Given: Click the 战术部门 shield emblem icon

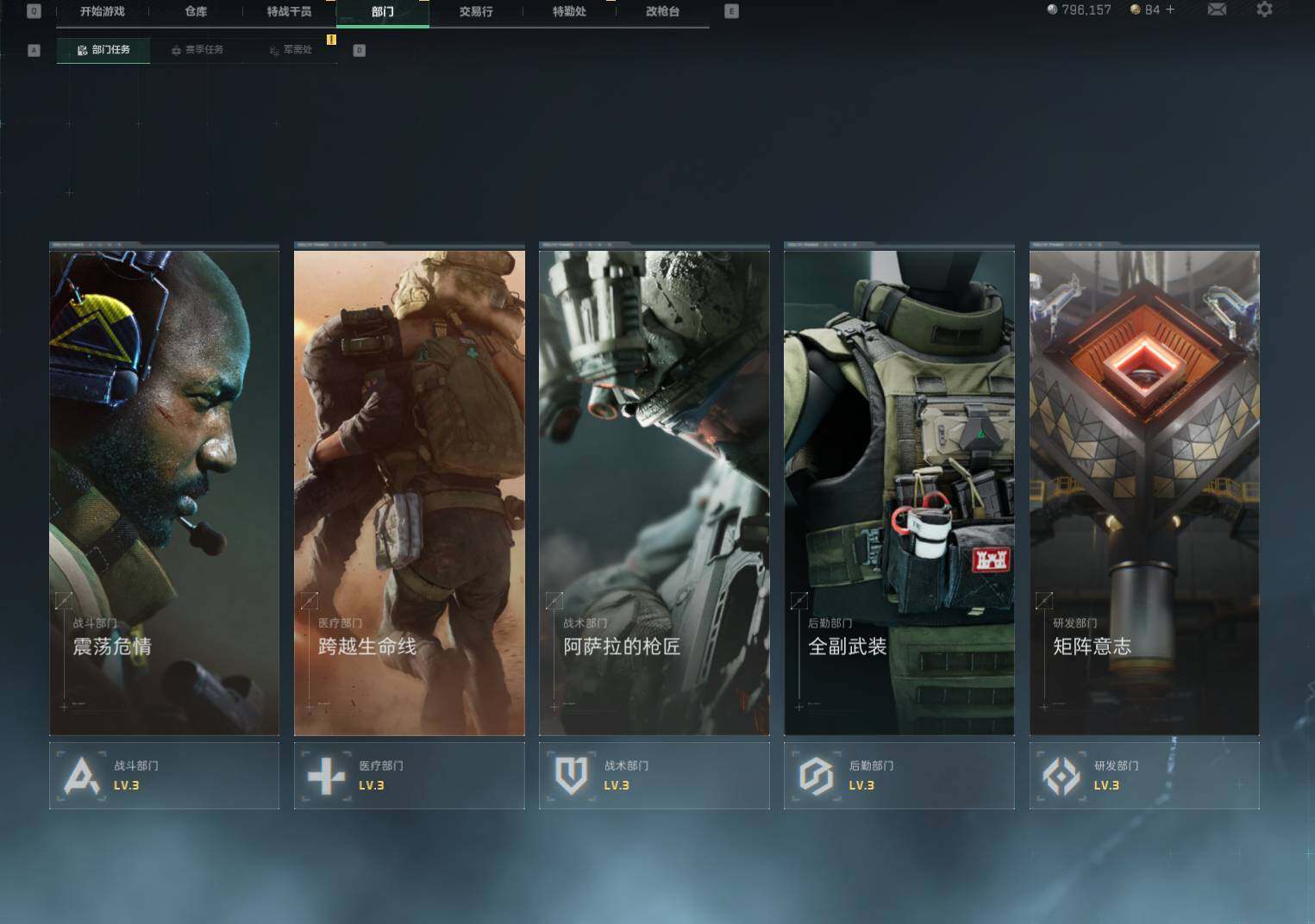Looking at the screenshot, I should 572,776.
